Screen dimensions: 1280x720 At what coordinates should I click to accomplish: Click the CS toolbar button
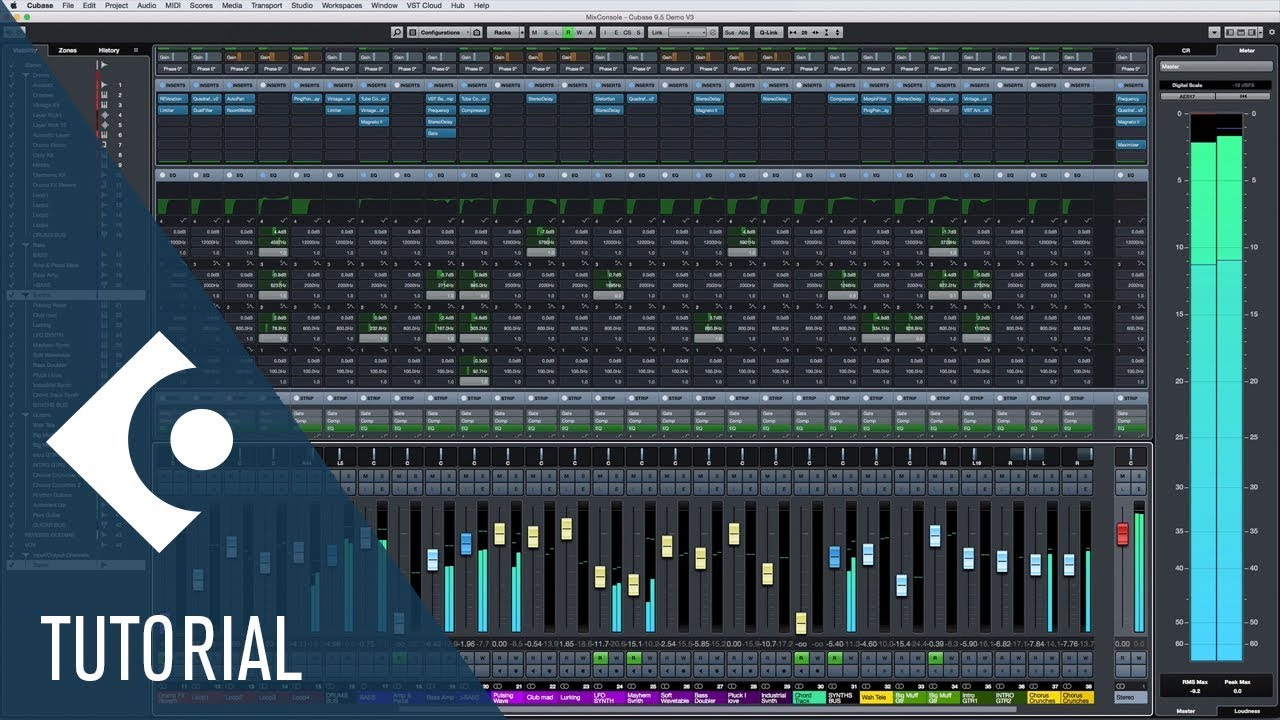pos(627,32)
